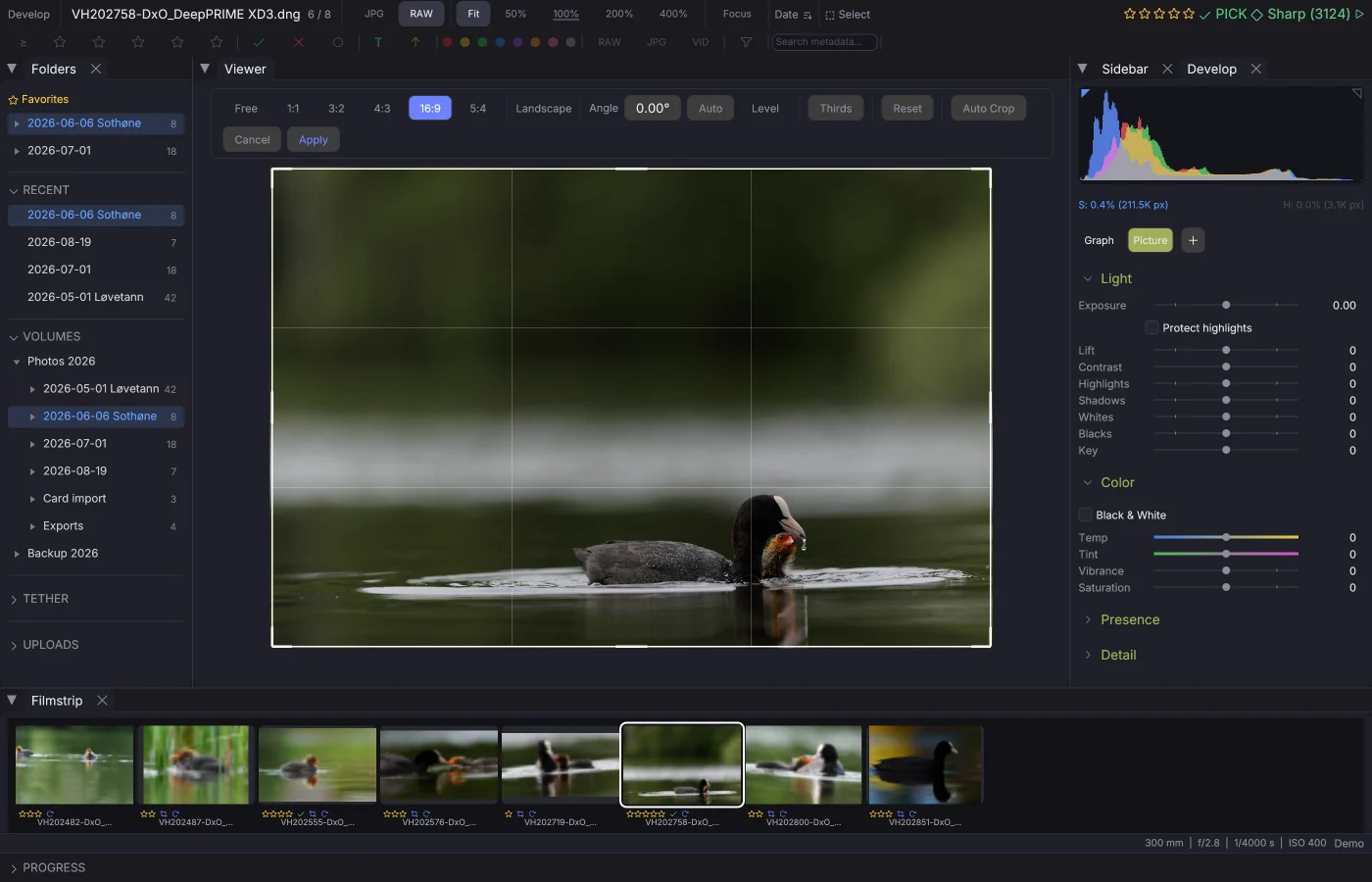Switch to the Graph view tab
The width and height of the screenshot is (1372, 882).
pos(1099,240)
